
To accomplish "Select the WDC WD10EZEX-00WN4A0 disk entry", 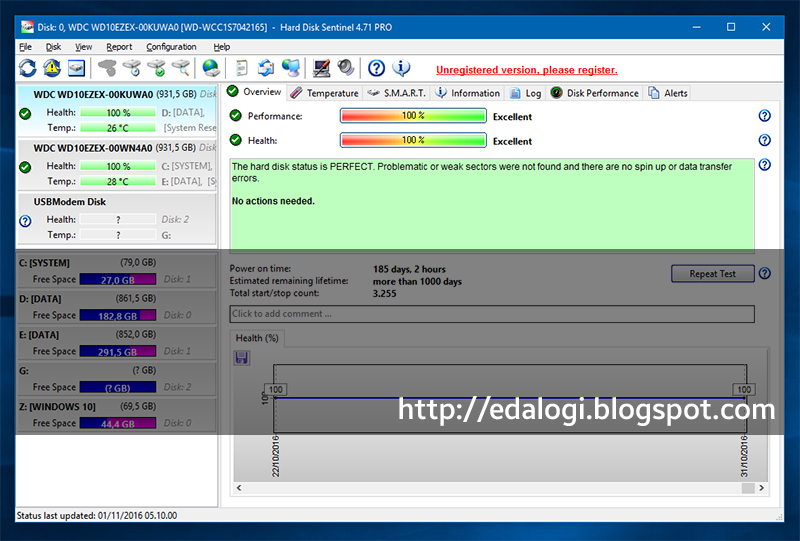I will [117, 165].
